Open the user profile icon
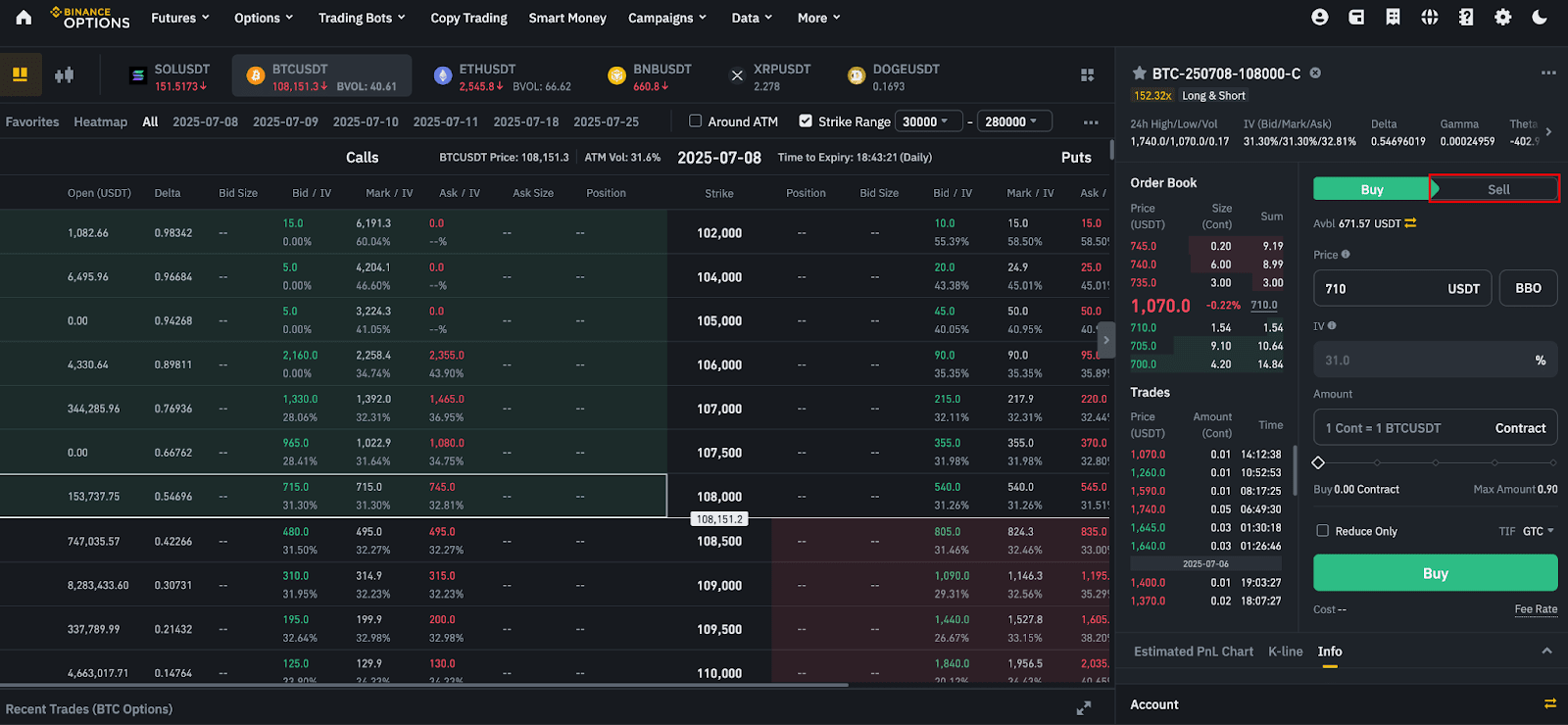1568x725 pixels. click(1320, 18)
